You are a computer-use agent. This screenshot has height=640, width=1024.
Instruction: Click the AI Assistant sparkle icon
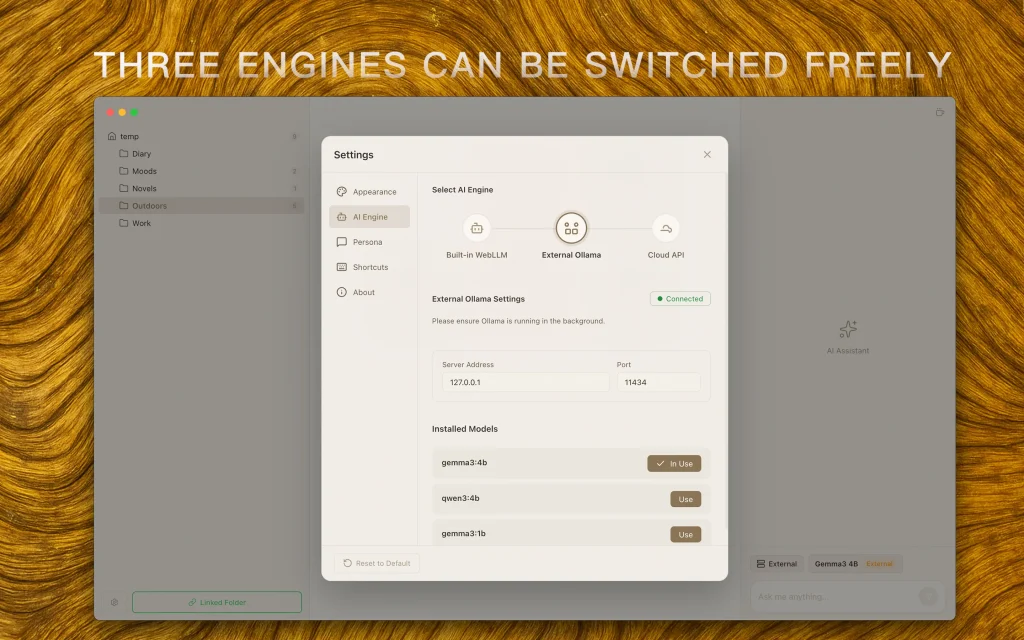pyautogui.click(x=846, y=327)
